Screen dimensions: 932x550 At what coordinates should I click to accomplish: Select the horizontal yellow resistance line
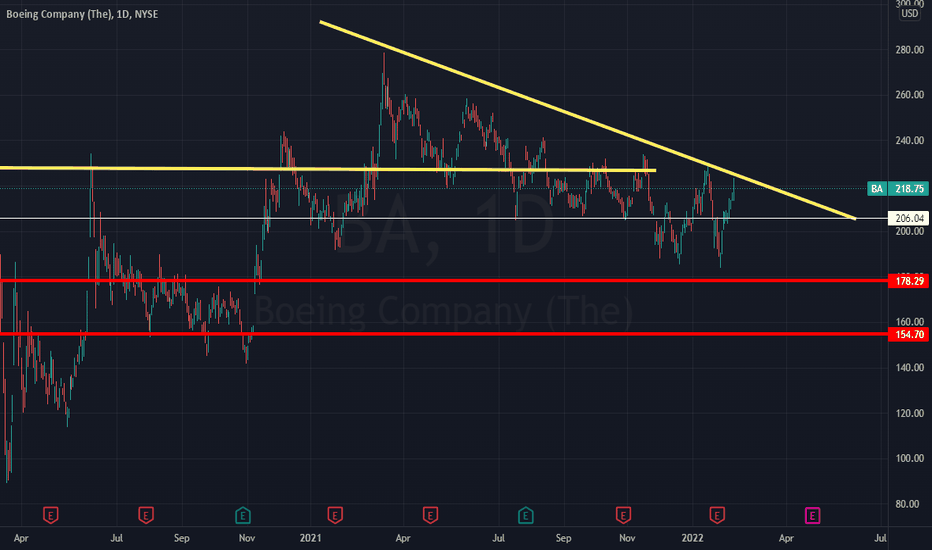click(327, 169)
